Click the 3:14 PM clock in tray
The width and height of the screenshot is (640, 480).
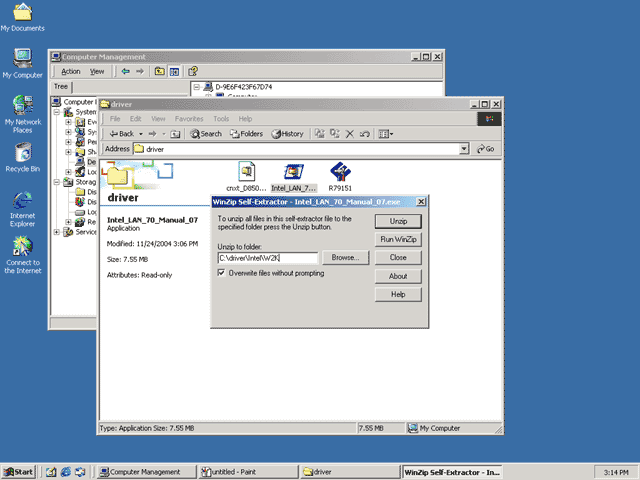pos(616,472)
